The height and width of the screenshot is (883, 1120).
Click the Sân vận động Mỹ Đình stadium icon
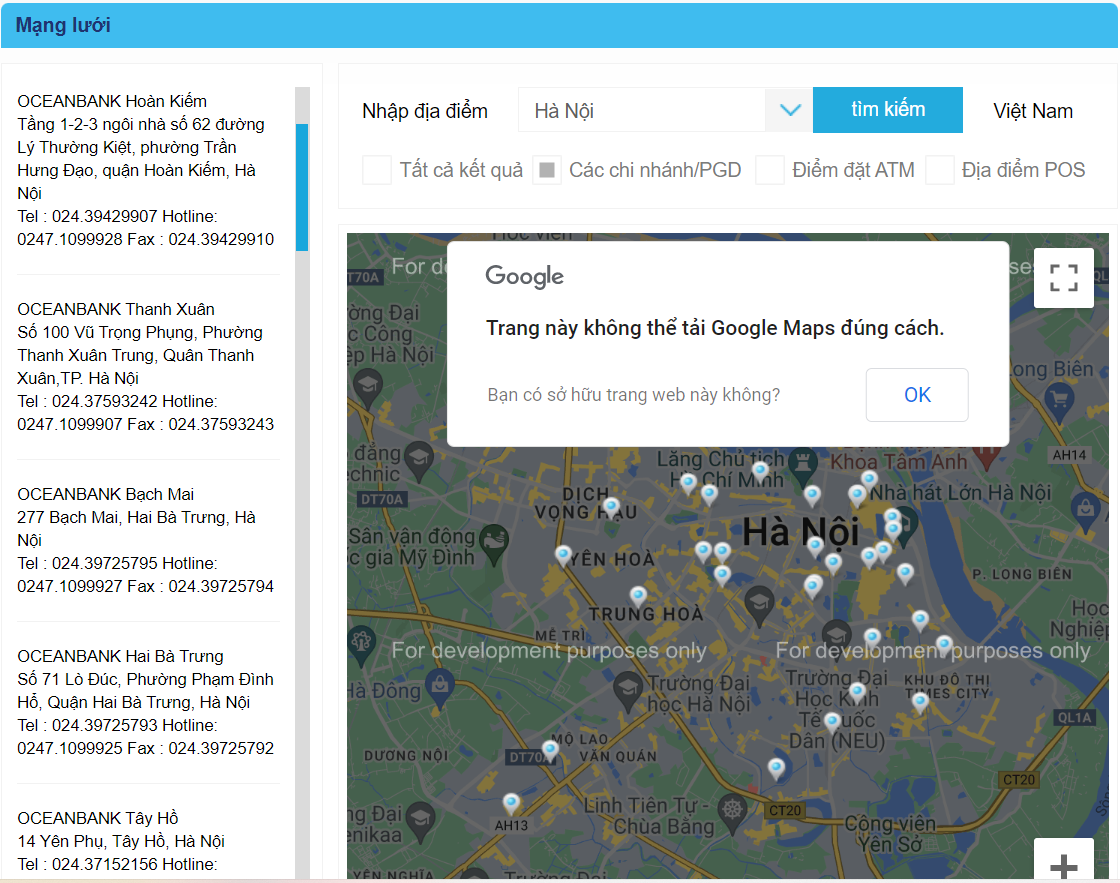pos(494,542)
